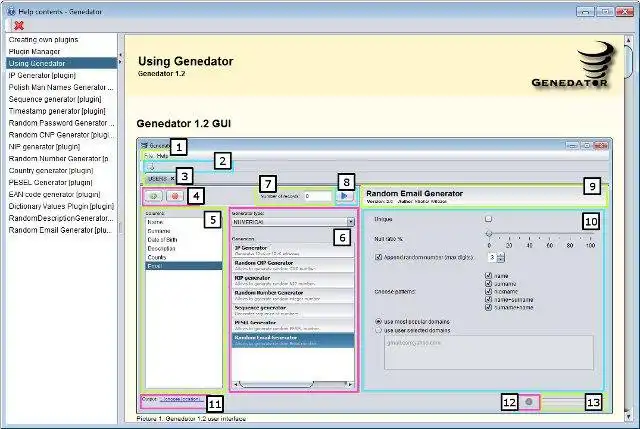640x429 pixels.
Task: Click the progress bar at the picture's bottom right
Action: [563, 402]
